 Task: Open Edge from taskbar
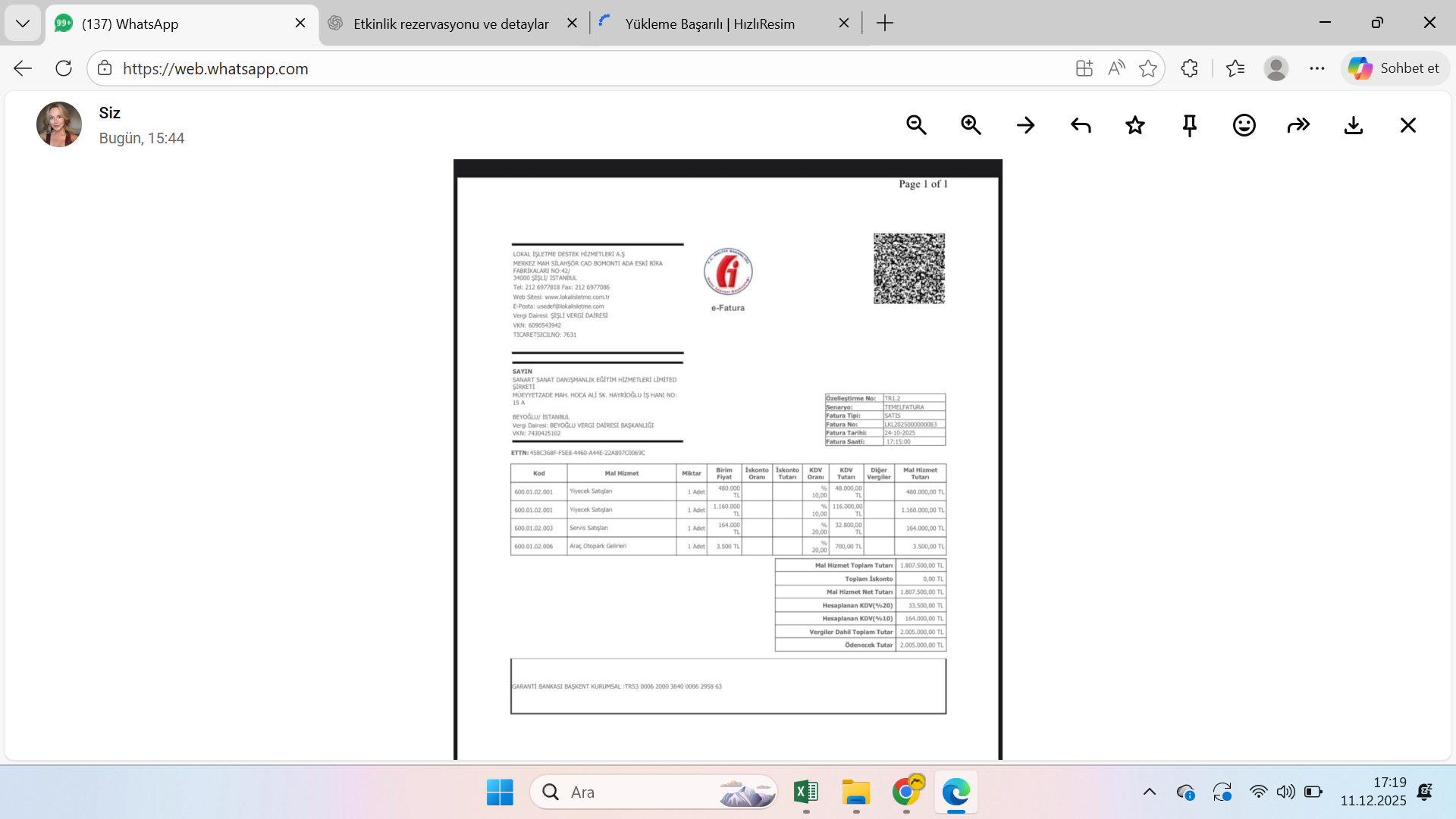coord(956,792)
